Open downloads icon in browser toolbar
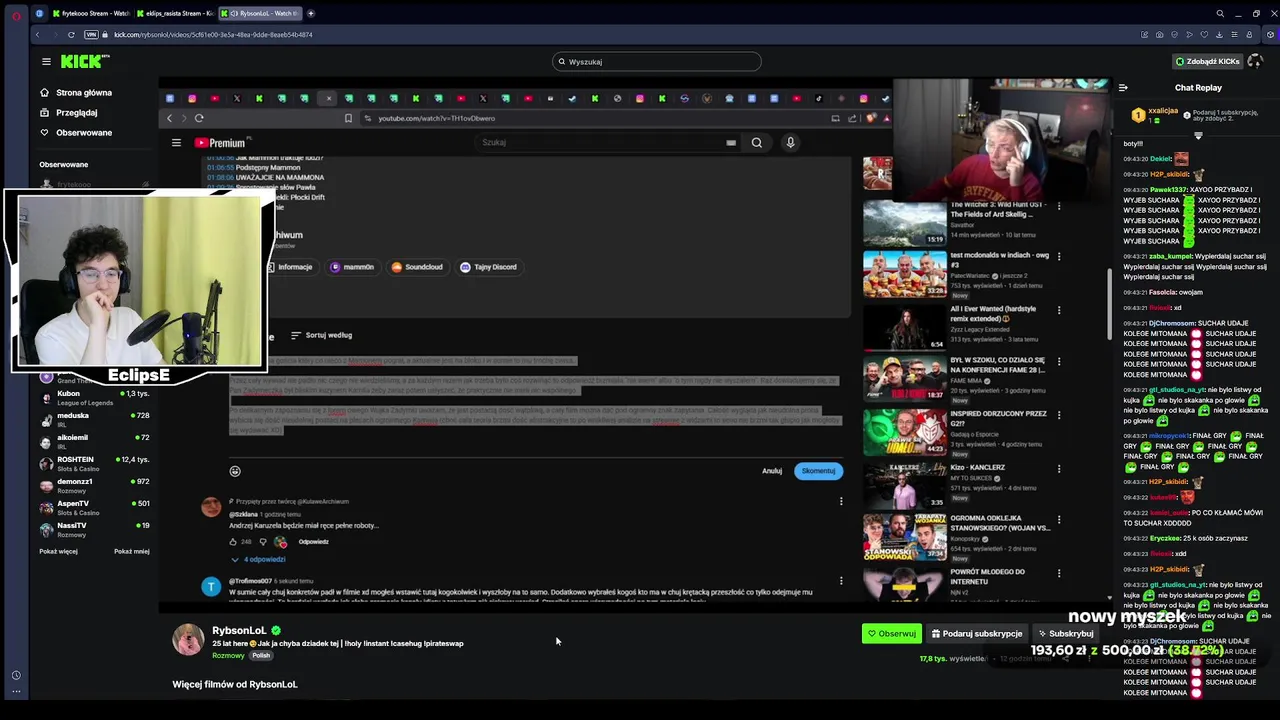1280x720 pixels. click(1219, 34)
